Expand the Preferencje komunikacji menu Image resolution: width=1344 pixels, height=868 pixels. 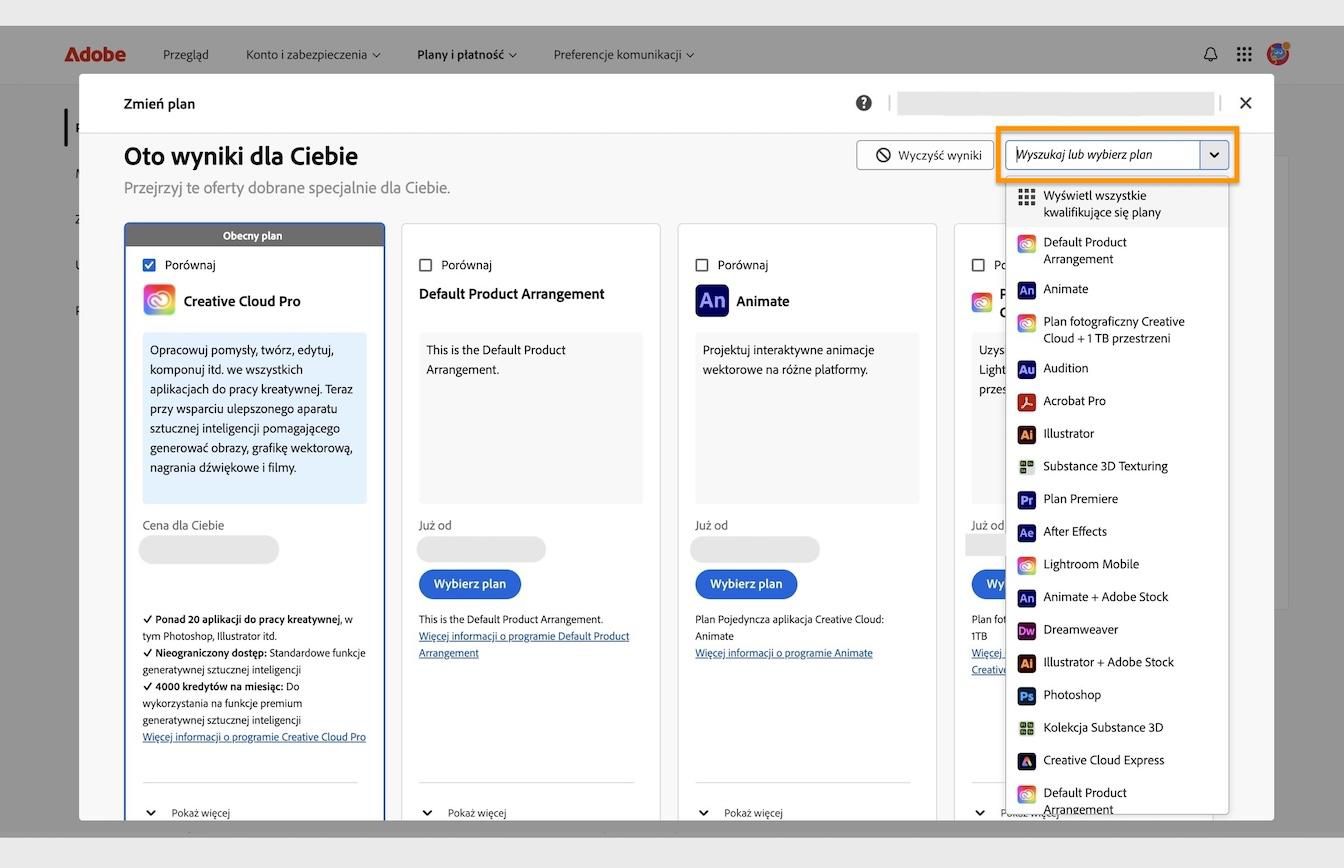624,55
